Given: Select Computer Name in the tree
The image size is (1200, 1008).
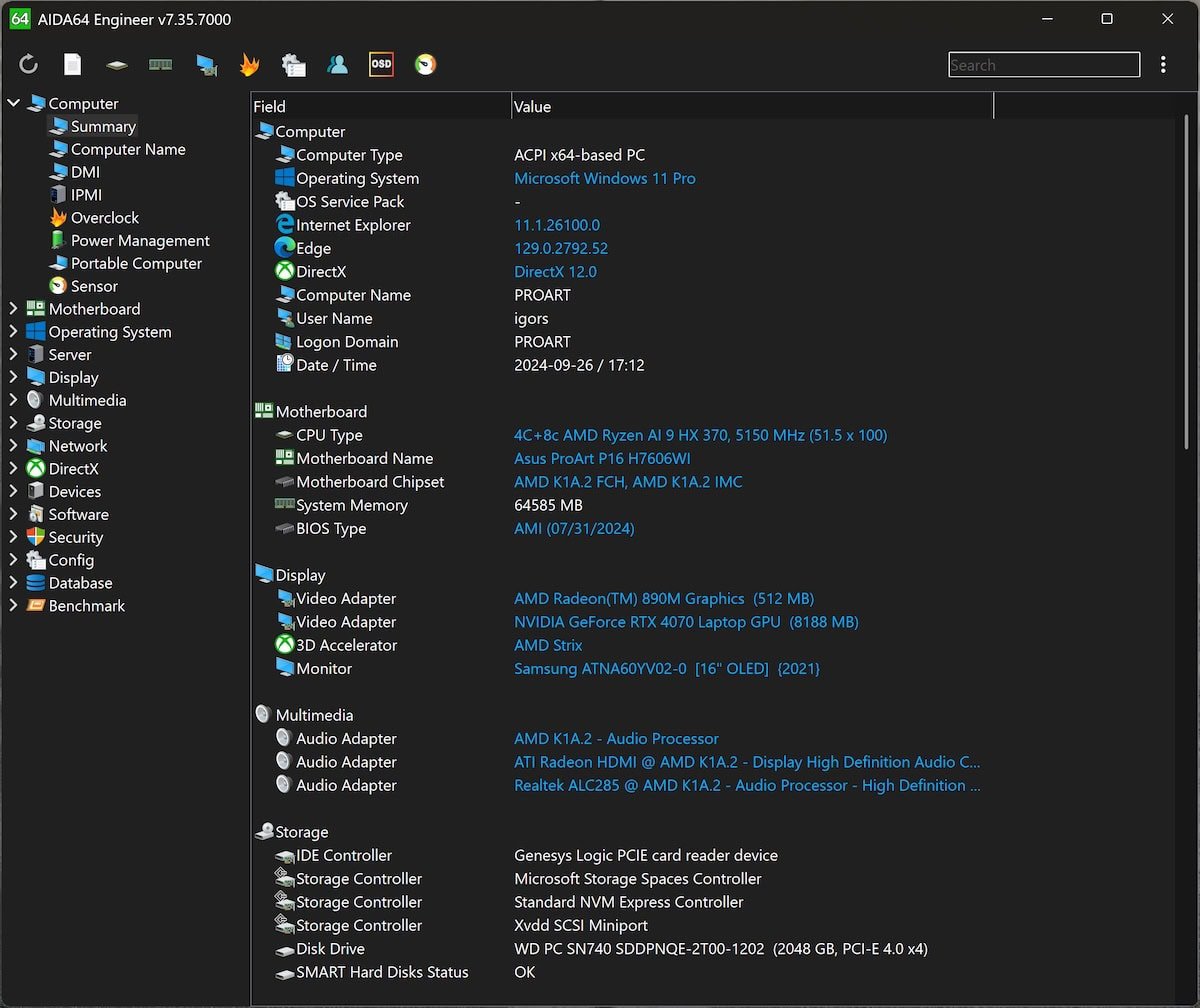Looking at the screenshot, I should click(x=128, y=149).
